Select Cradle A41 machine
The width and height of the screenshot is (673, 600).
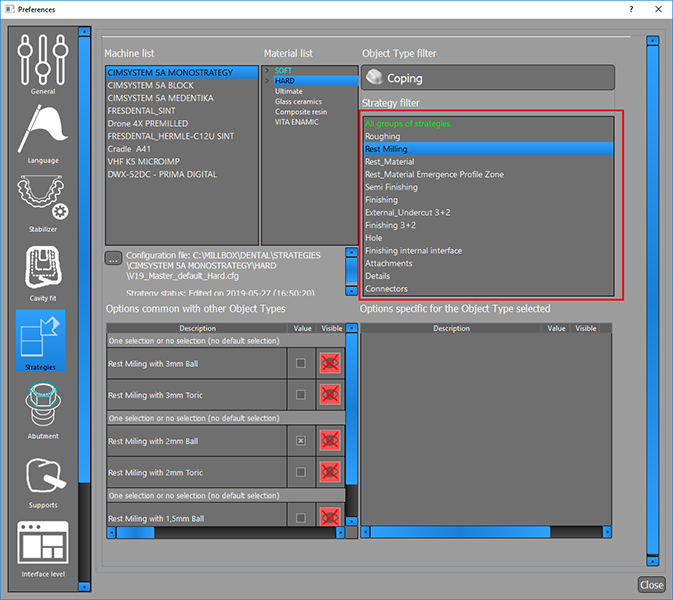coord(182,149)
